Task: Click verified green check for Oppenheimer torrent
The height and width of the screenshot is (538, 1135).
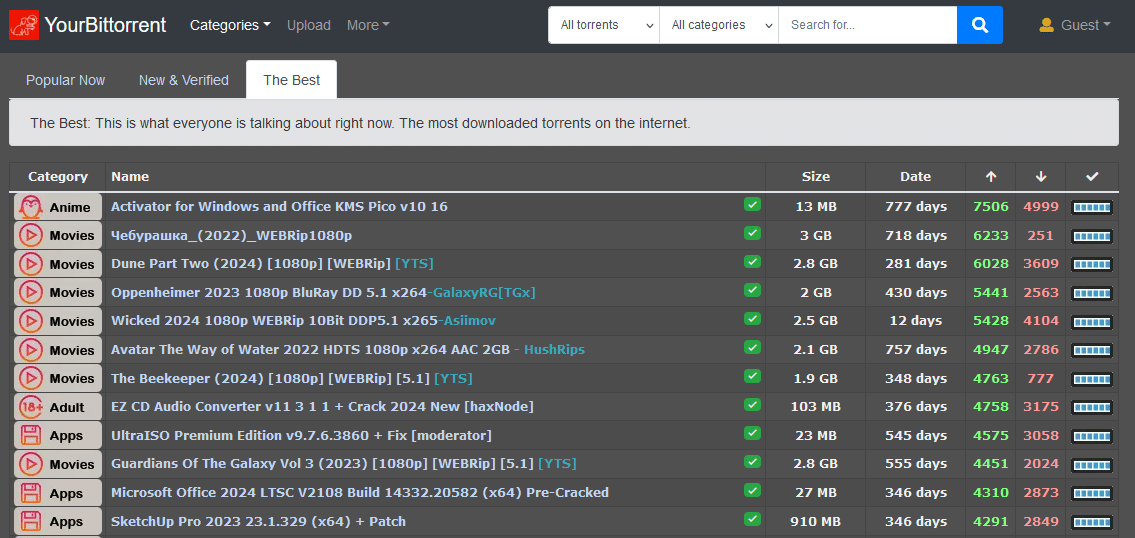Action: (x=752, y=290)
